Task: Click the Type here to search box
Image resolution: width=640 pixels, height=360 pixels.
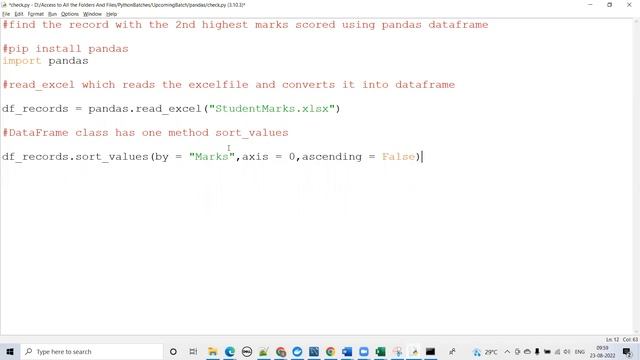Action: tap(92, 351)
